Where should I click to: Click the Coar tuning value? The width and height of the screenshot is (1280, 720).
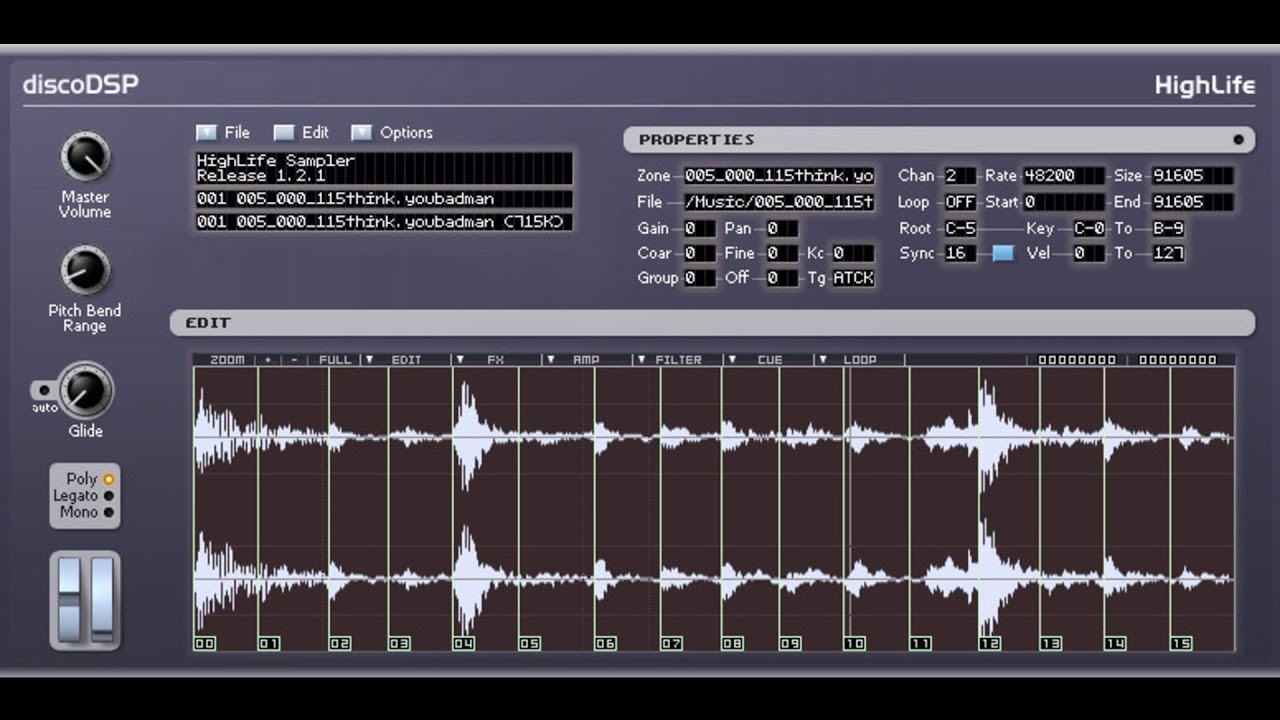point(699,254)
